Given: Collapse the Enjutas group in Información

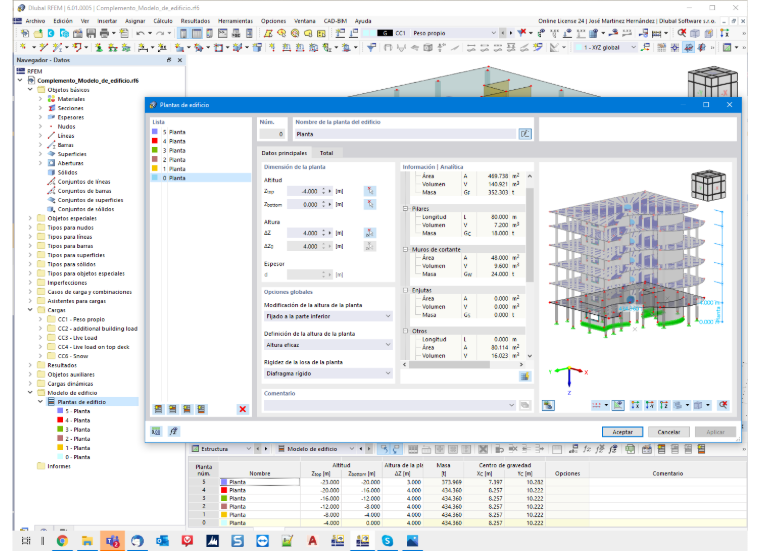Looking at the screenshot, I should (x=406, y=290).
